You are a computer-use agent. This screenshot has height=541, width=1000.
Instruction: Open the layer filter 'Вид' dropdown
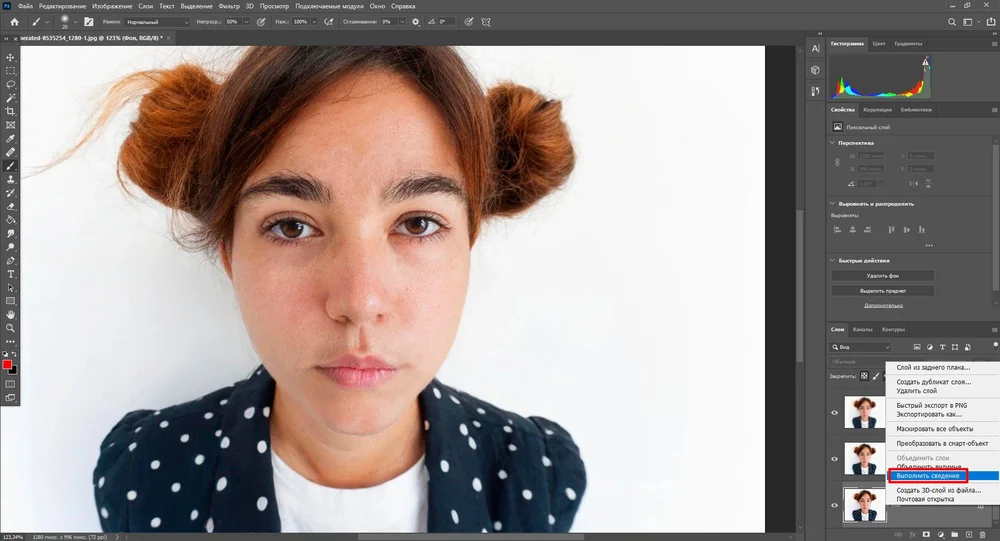pyautogui.click(x=861, y=347)
